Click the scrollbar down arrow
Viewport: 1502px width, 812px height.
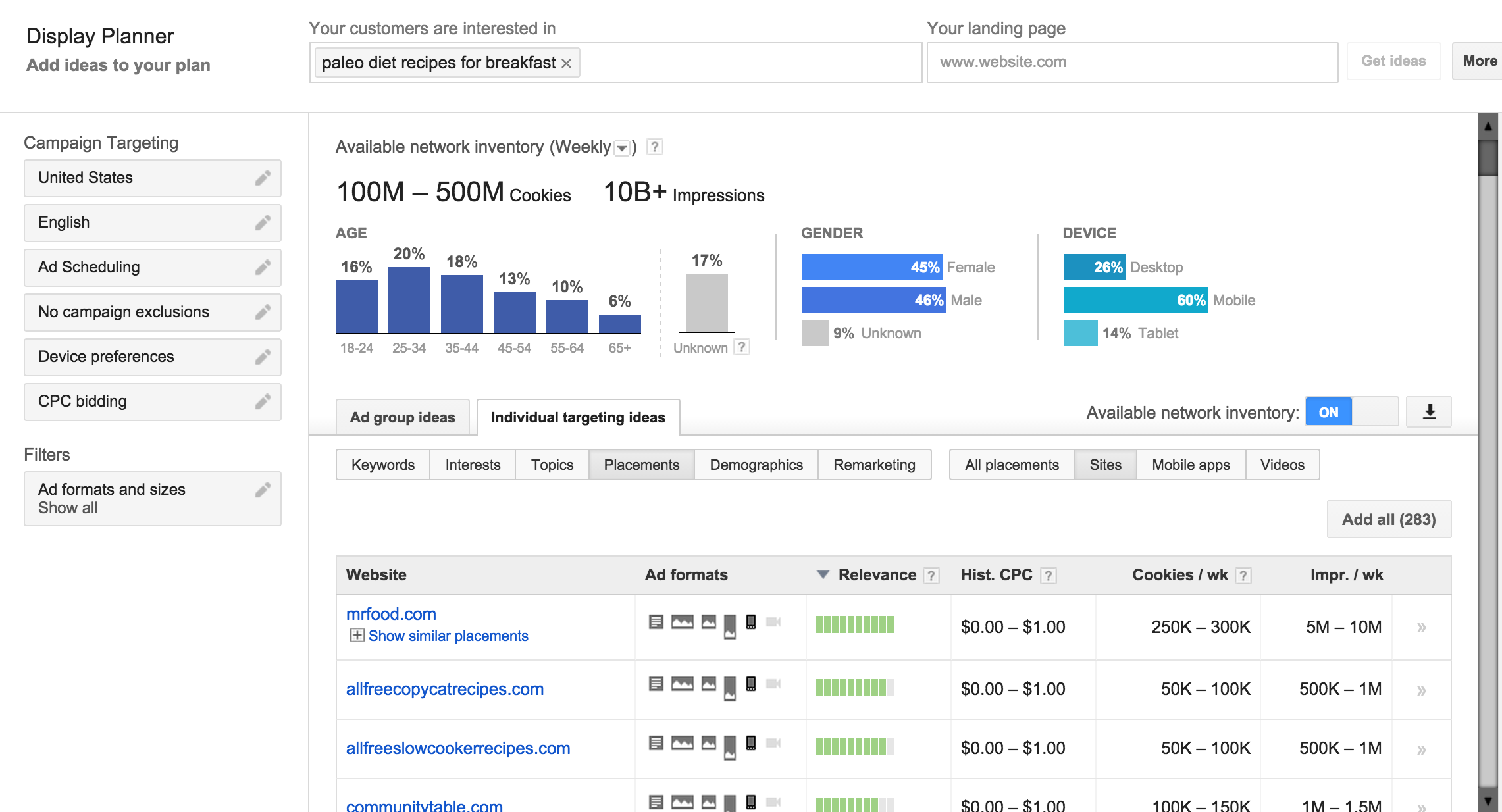point(1488,800)
